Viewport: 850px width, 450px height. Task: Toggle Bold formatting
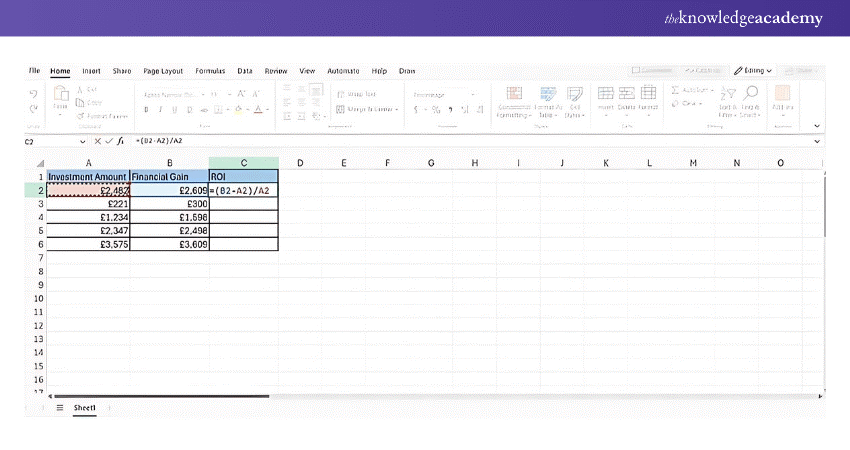click(x=146, y=109)
